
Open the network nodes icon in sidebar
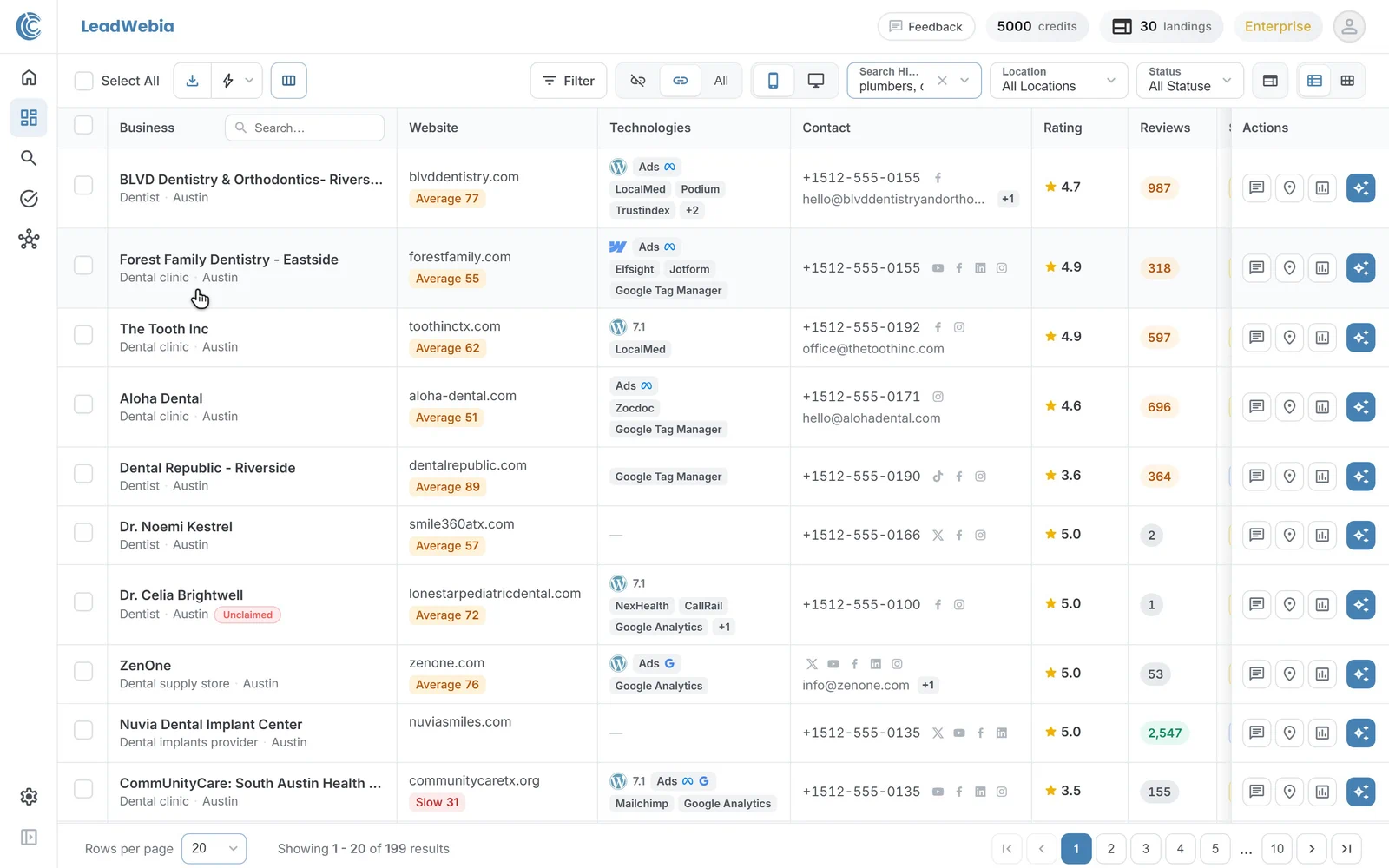pos(29,240)
